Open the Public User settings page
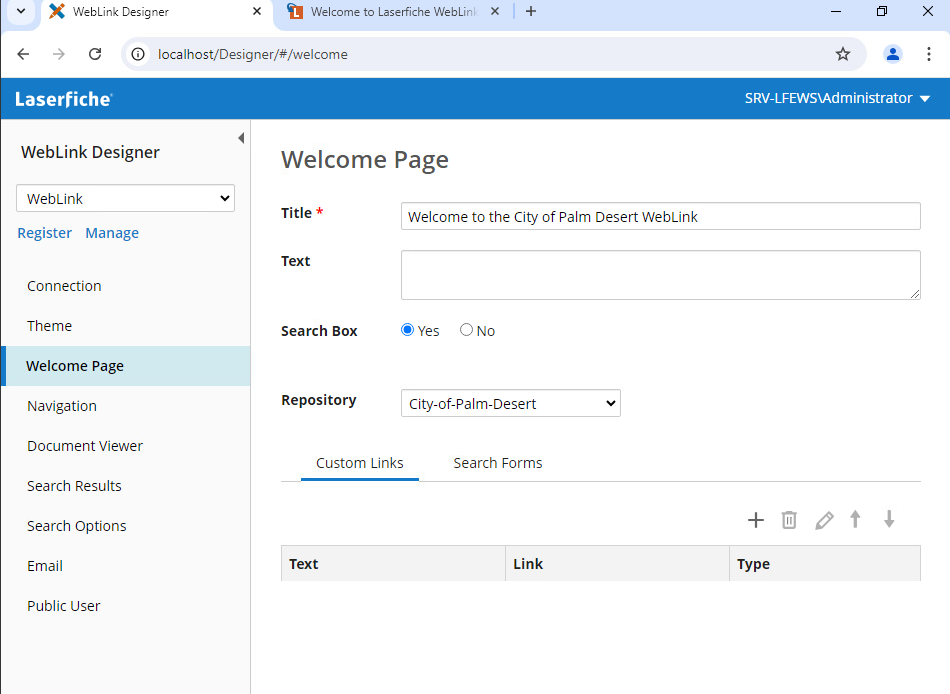 (64, 606)
